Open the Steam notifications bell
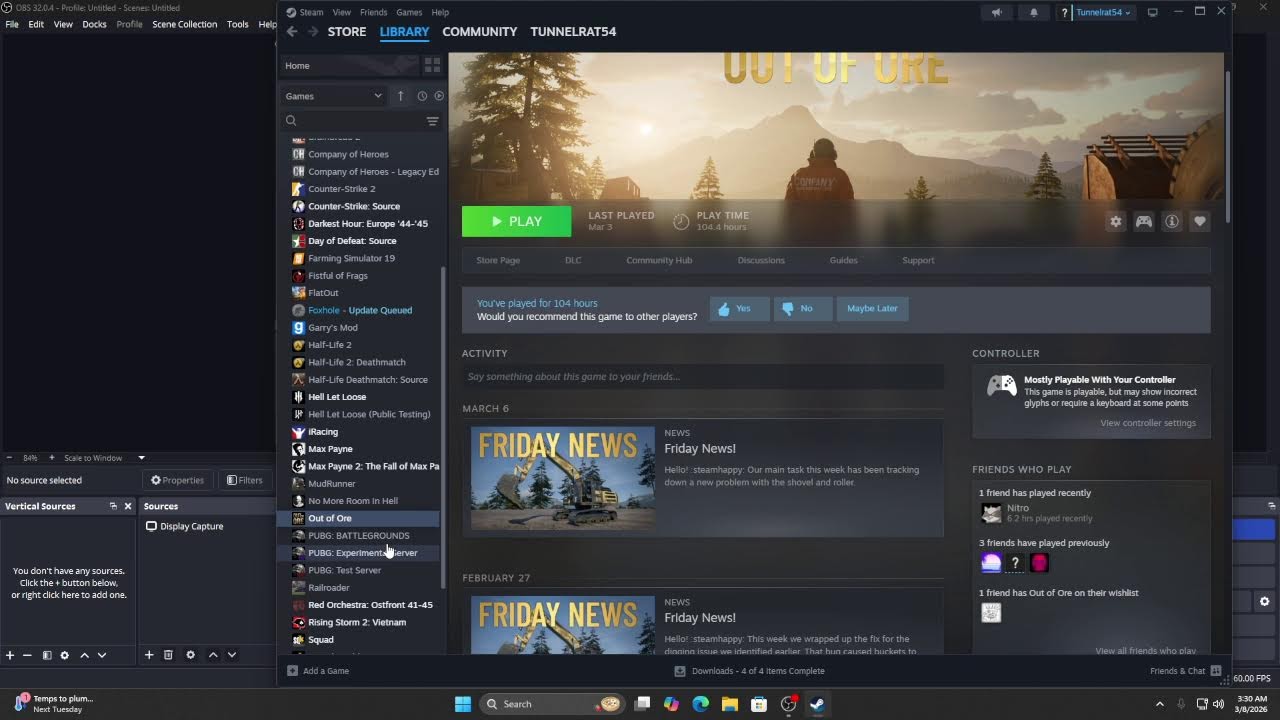This screenshot has width=1280, height=720. tap(1034, 12)
